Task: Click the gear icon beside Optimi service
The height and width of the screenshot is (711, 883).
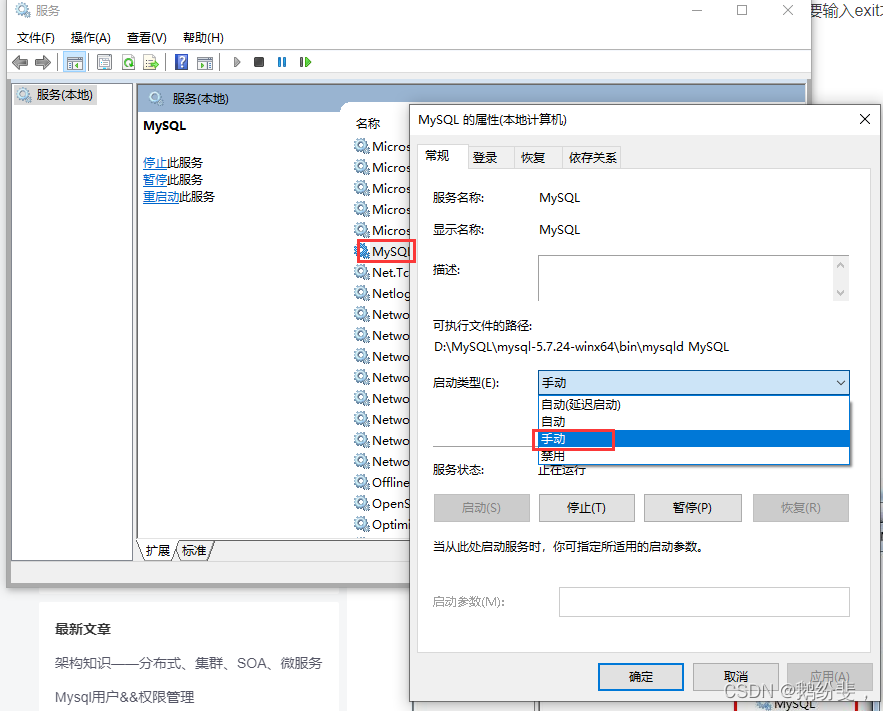Action: tap(362, 524)
